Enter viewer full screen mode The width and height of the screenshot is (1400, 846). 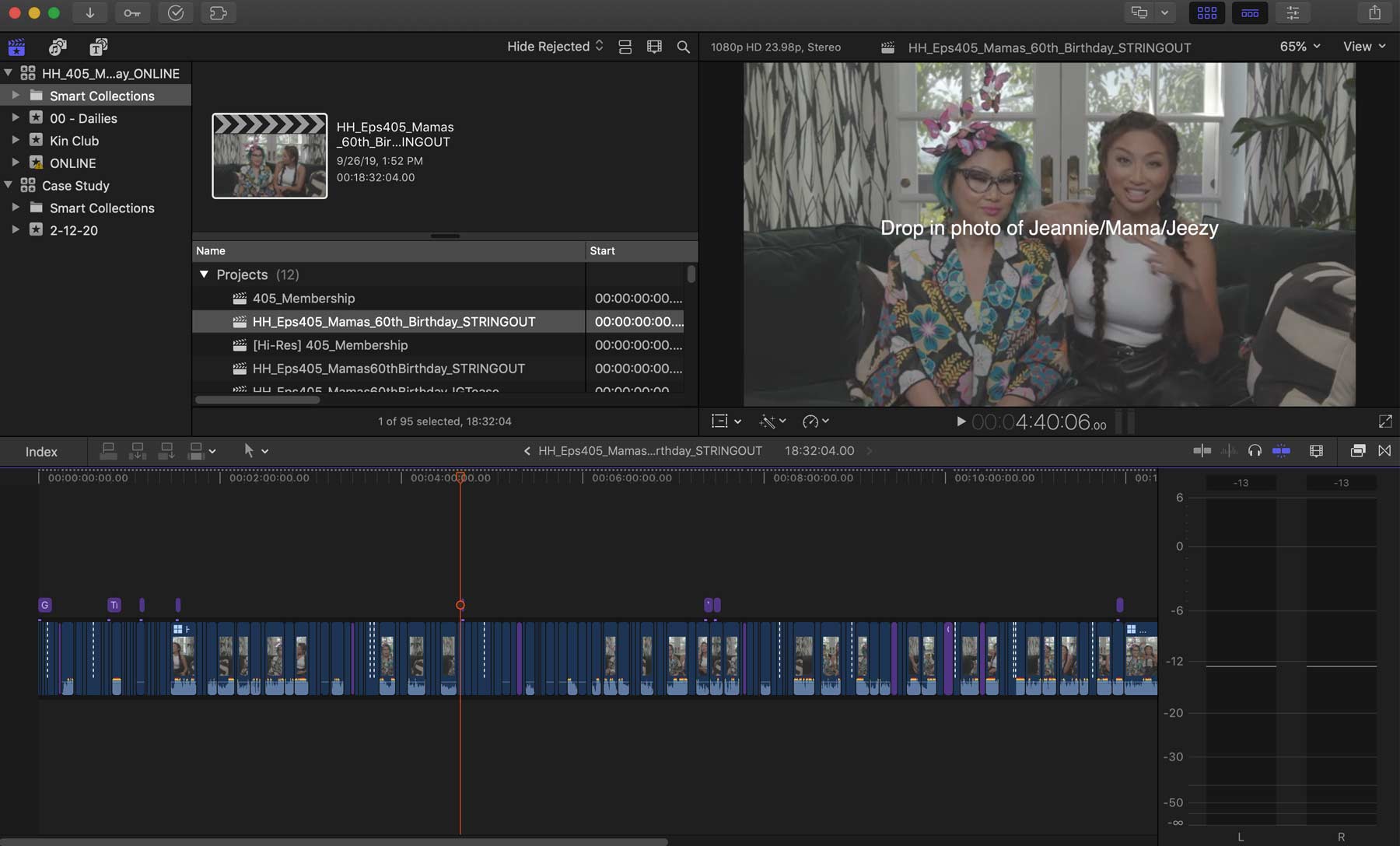[1385, 421]
